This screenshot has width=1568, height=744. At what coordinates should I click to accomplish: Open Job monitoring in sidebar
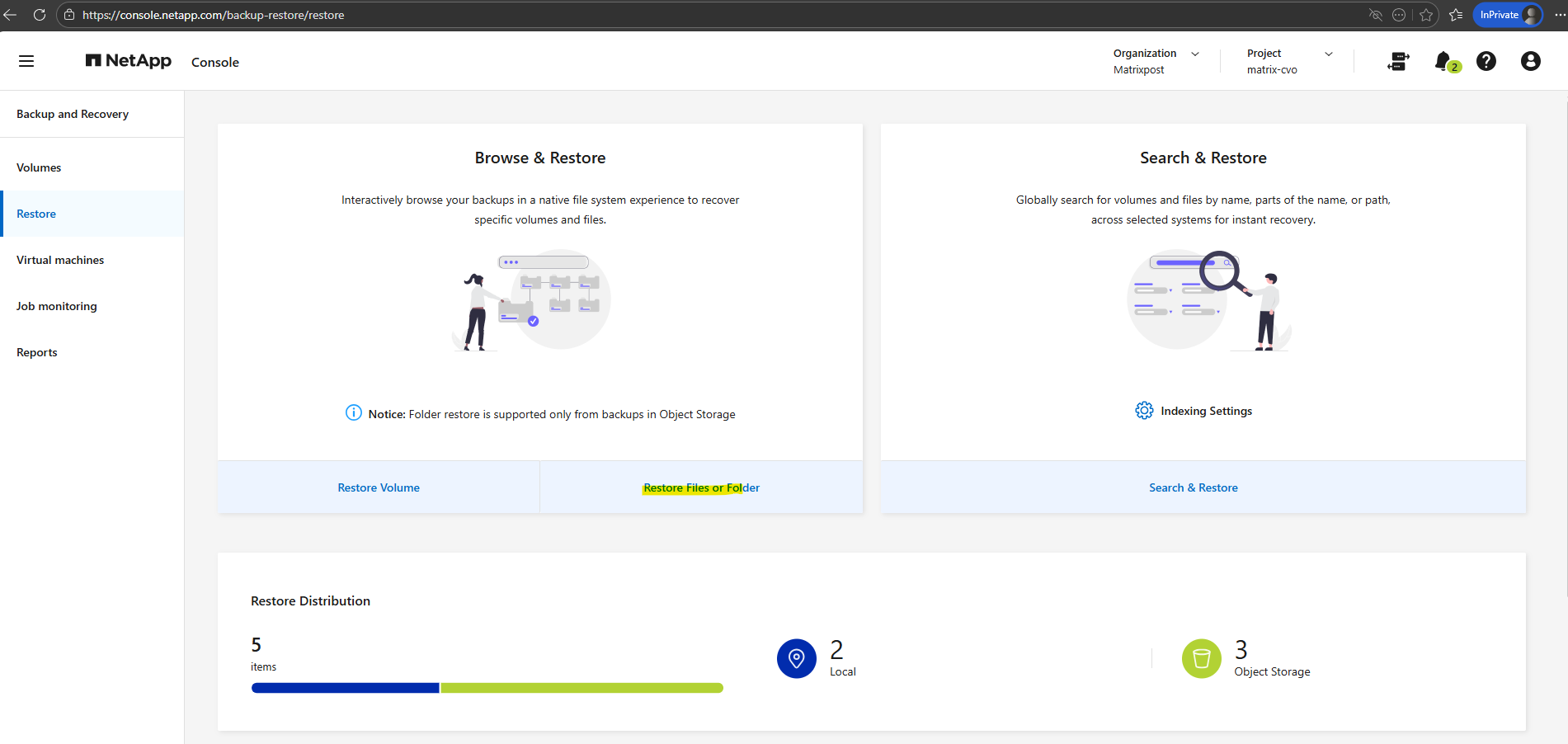coord(57,306)
